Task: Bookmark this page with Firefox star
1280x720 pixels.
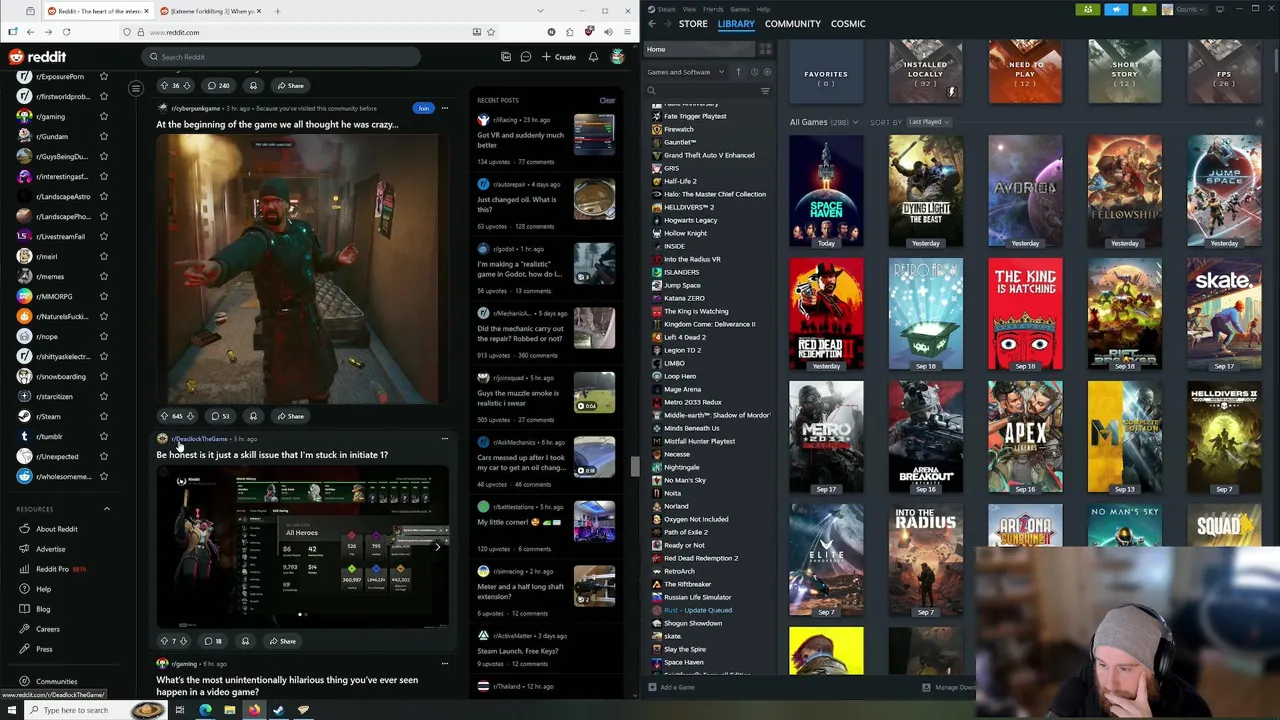Action: coord(491,32)
